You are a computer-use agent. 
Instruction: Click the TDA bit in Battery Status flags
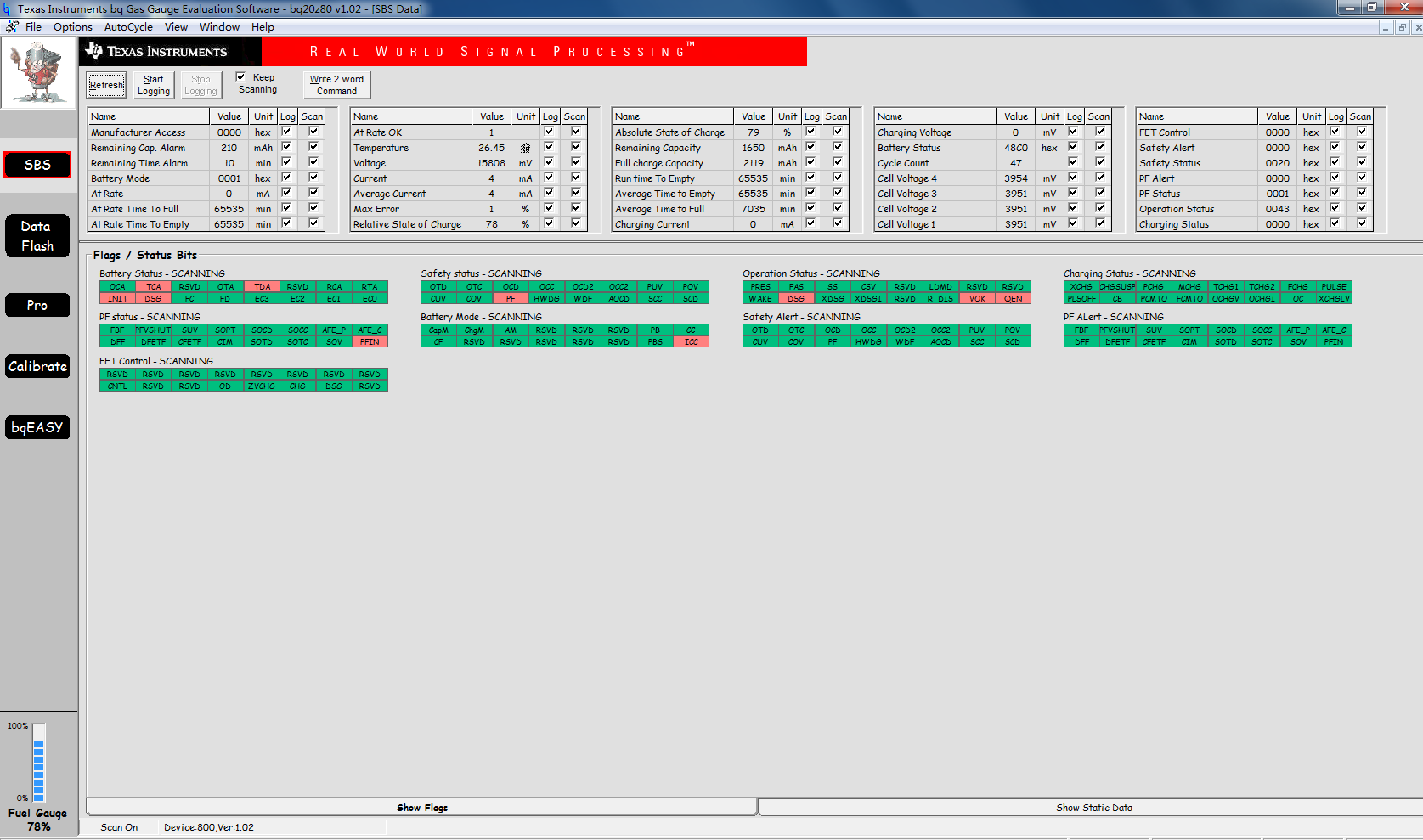click(262, 287)
